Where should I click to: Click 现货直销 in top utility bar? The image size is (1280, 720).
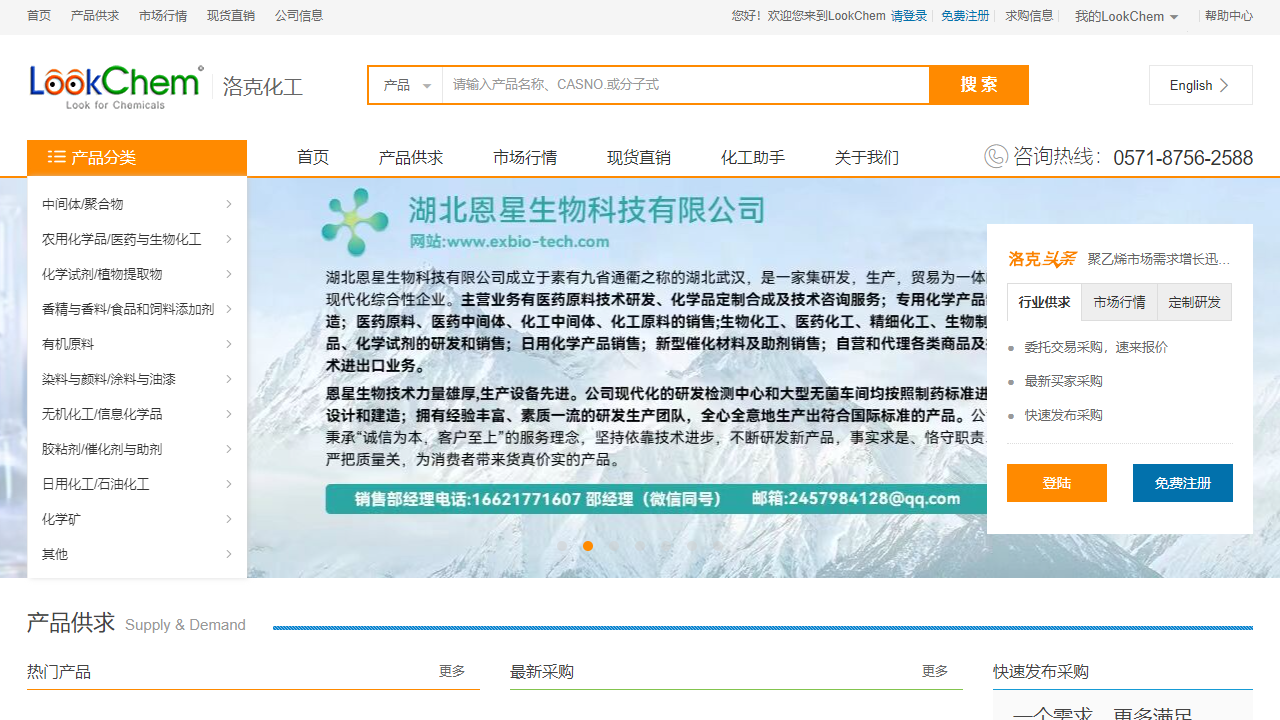click(x=231, y=16)
